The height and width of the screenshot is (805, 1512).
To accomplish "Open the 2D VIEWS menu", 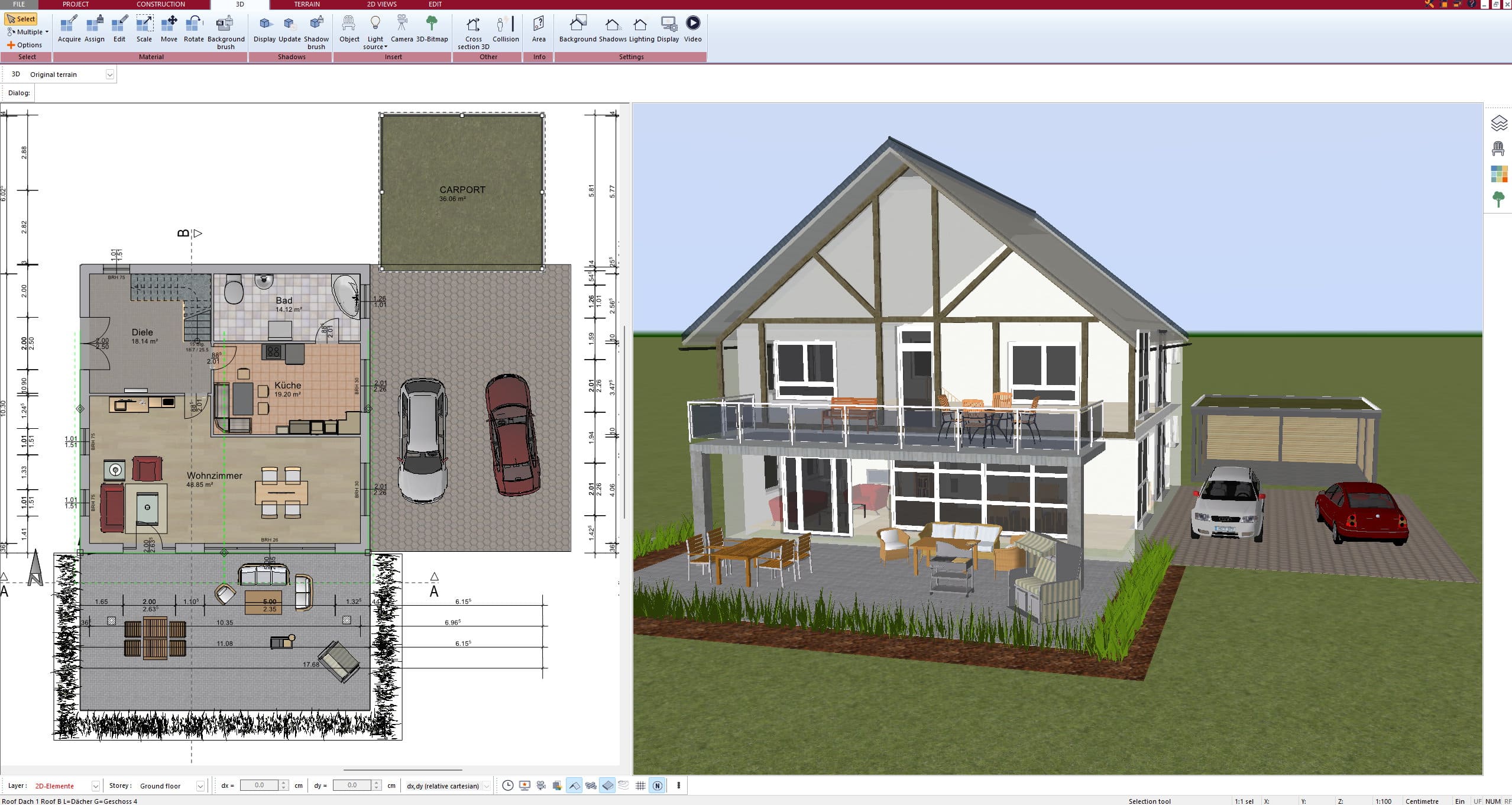I will [381, 4].
